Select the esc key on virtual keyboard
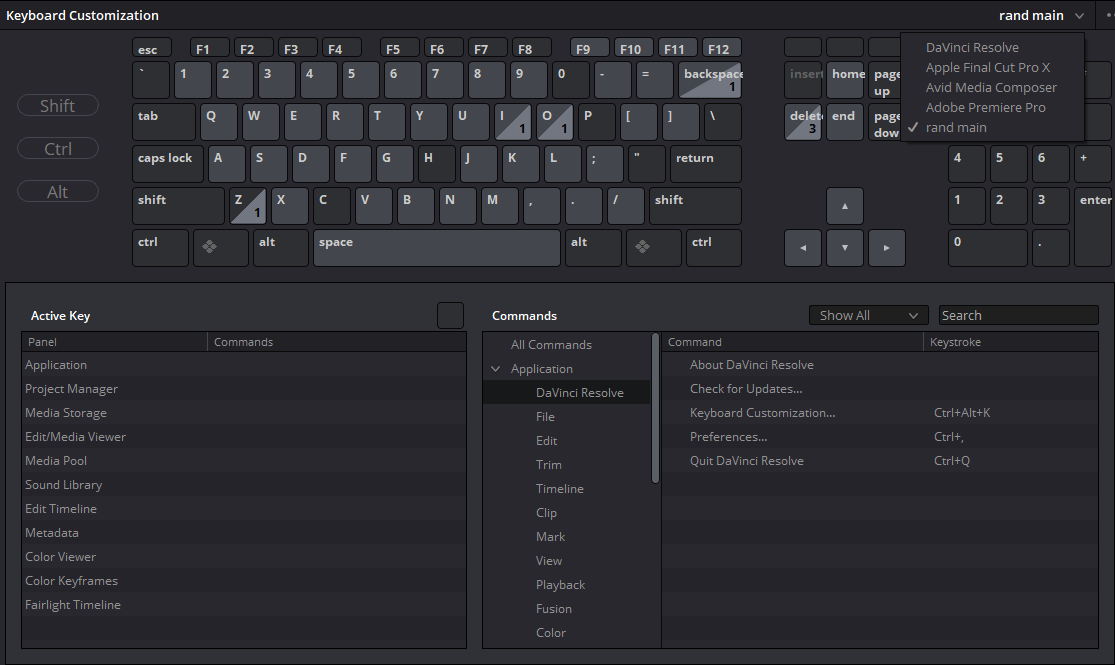 point(151,48)
